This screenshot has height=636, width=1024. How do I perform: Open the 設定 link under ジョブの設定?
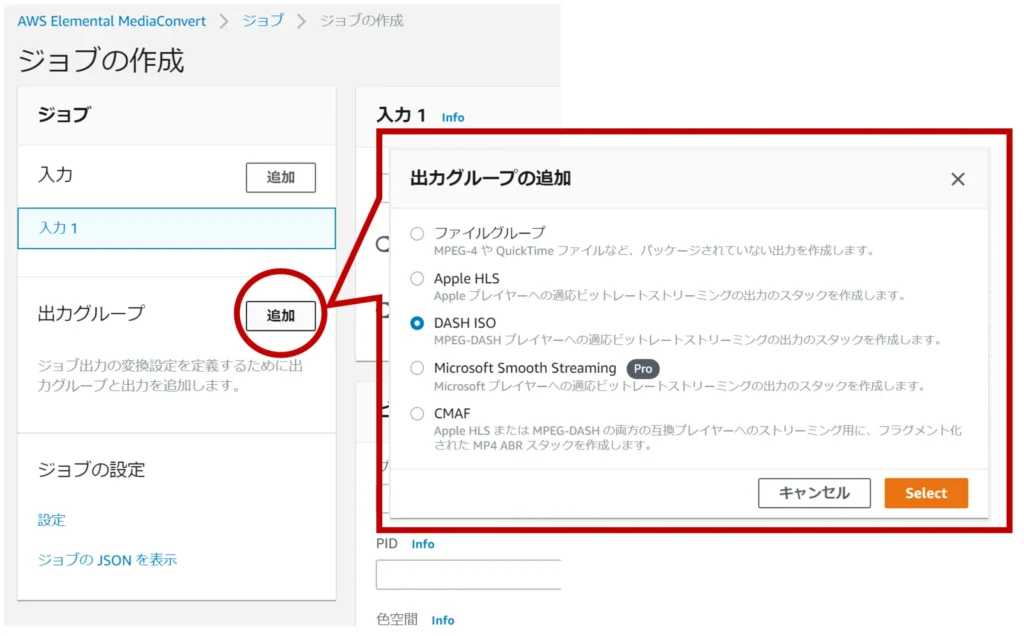52,520
